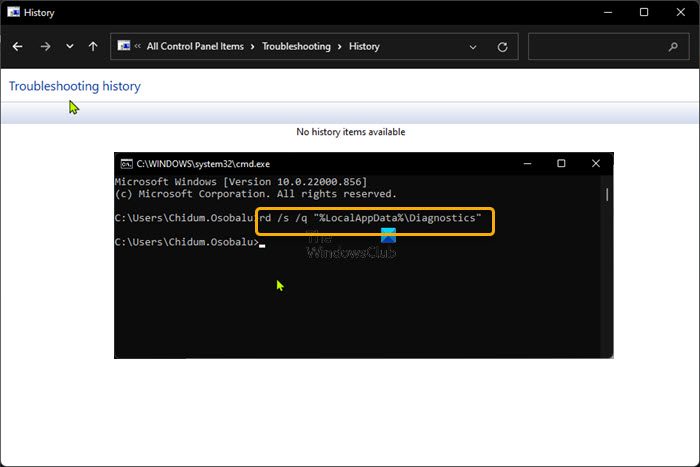Maximize the cmd.exe window
Image resolution: width=700 pixels, height=467 pixels.
[x=561, y=164]
